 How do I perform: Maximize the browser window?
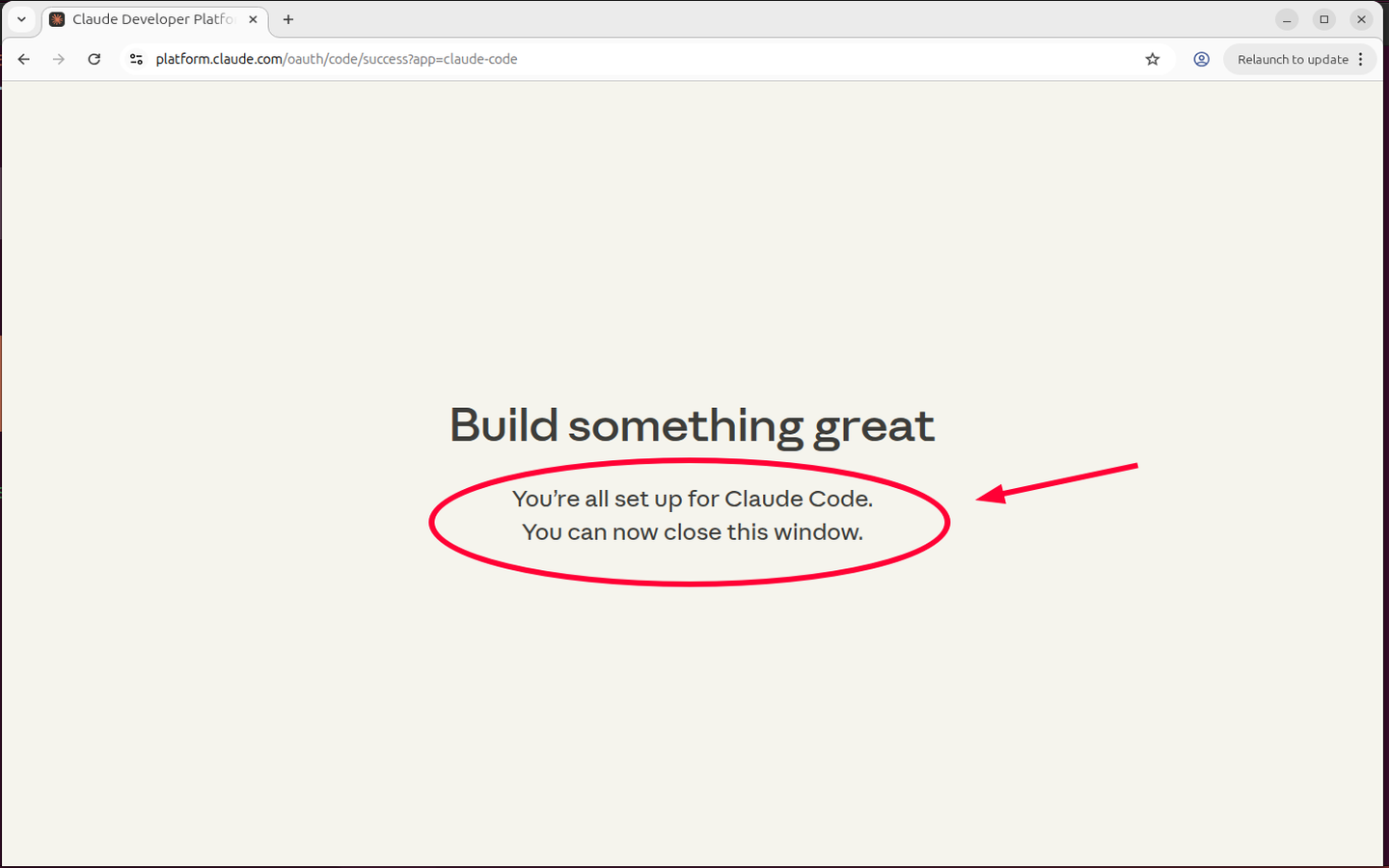point(1324,19)
